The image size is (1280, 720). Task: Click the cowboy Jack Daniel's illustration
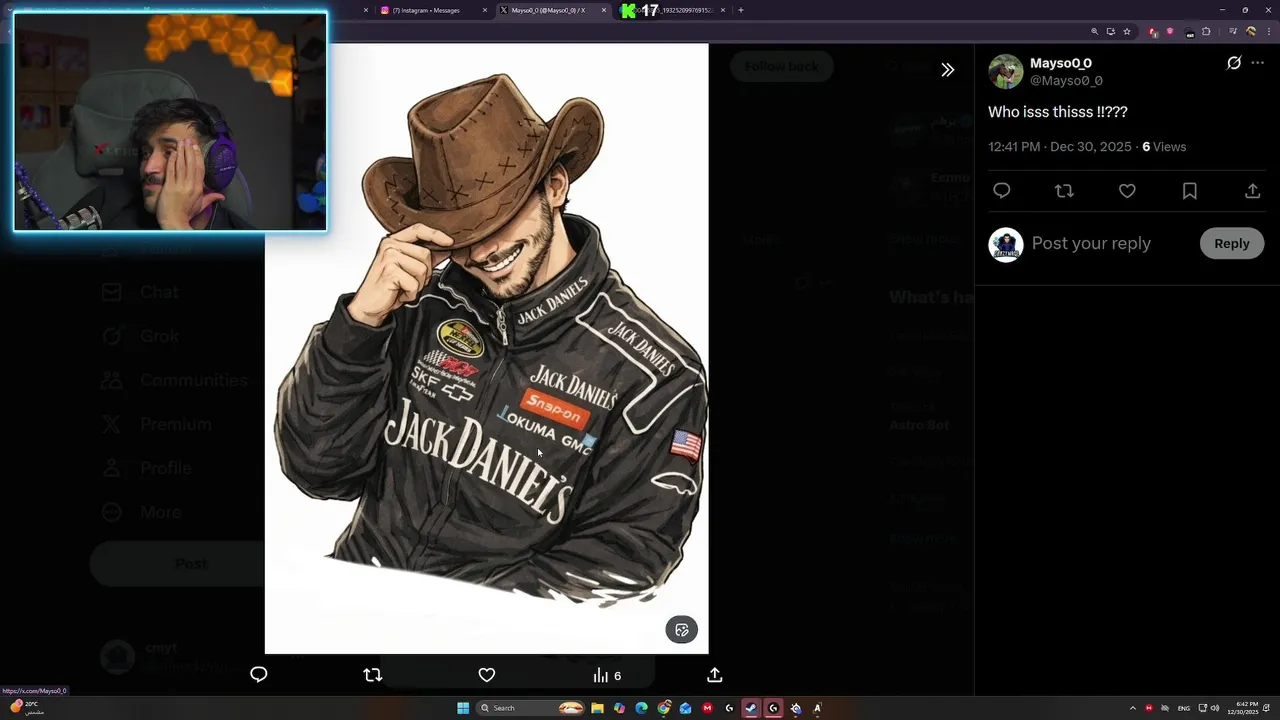tap(487, 348)
